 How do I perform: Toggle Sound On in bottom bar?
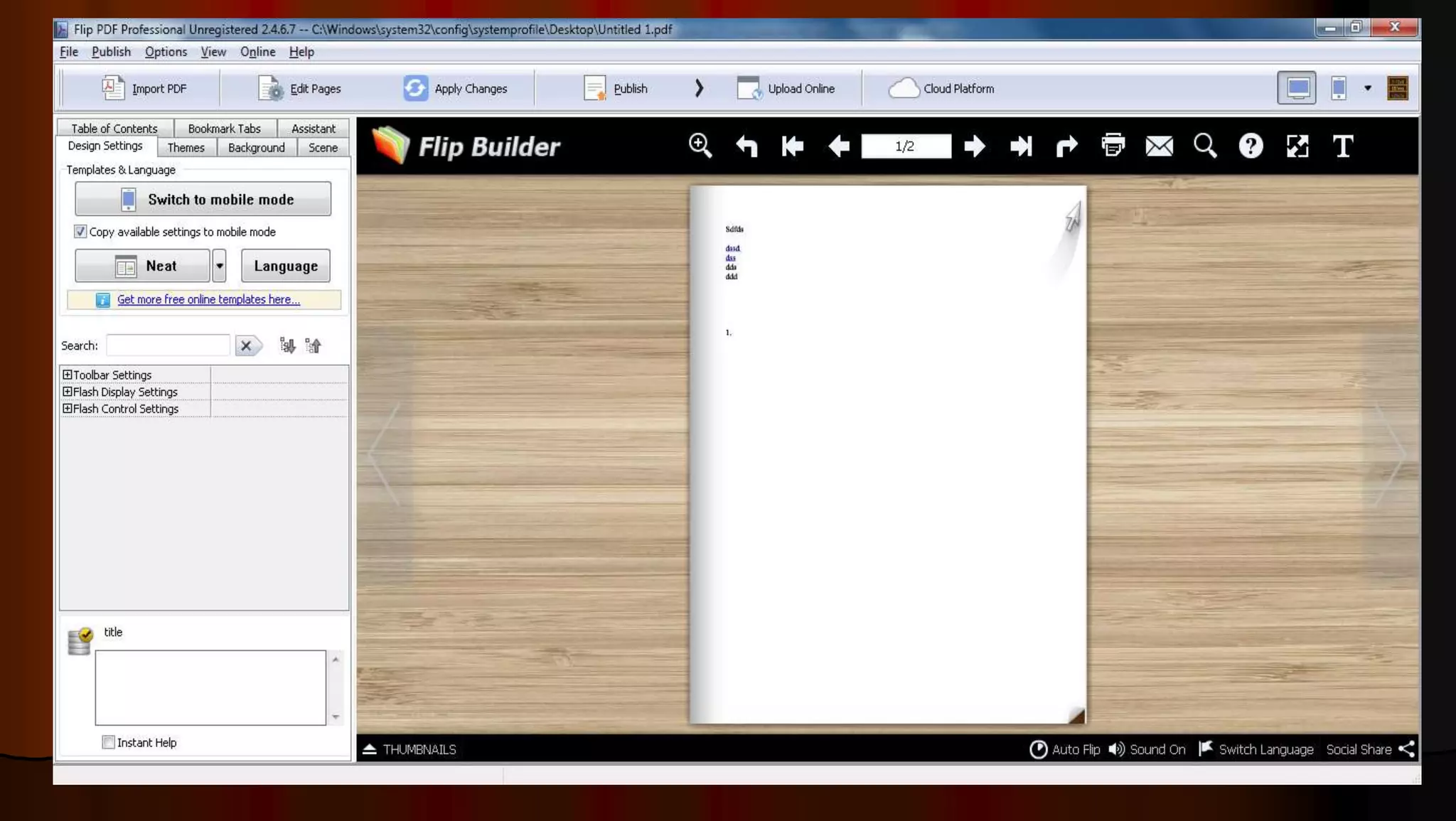pos(1147,749)
